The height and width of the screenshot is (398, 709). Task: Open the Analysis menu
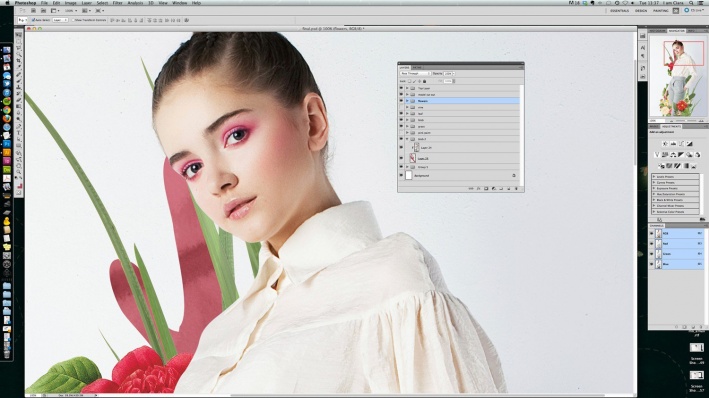[135, 3]
